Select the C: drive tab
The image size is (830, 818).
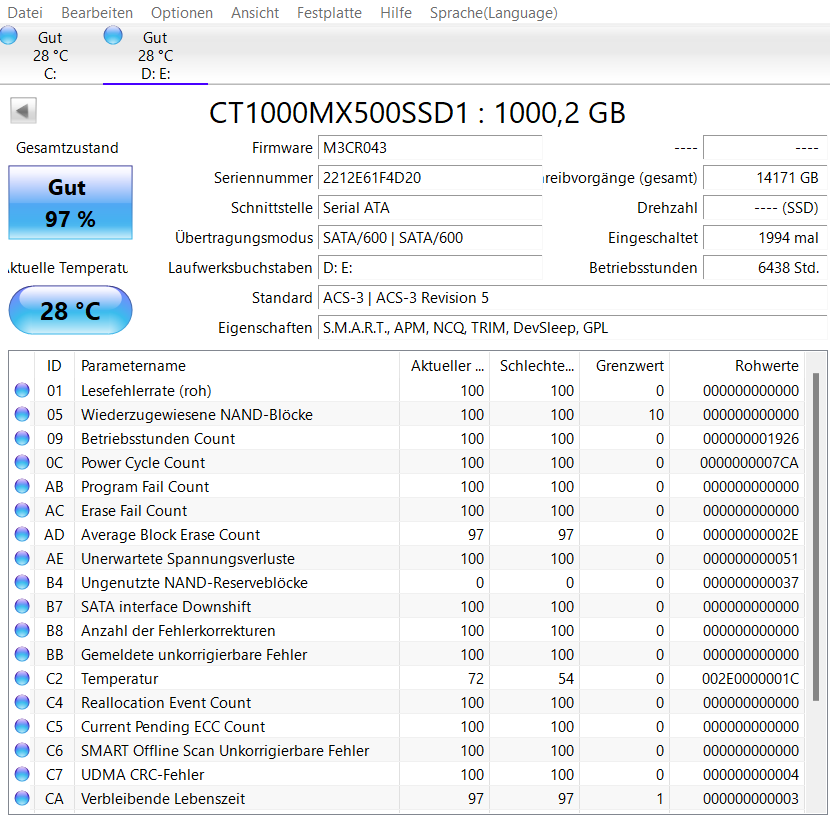(50, 55)
